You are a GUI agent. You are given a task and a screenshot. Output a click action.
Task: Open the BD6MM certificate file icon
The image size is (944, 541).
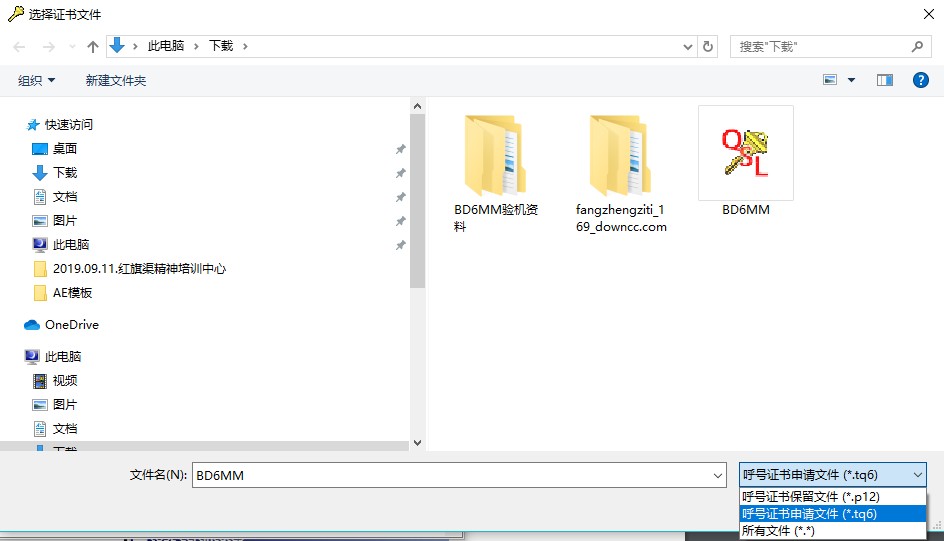(x=745, y=153)
